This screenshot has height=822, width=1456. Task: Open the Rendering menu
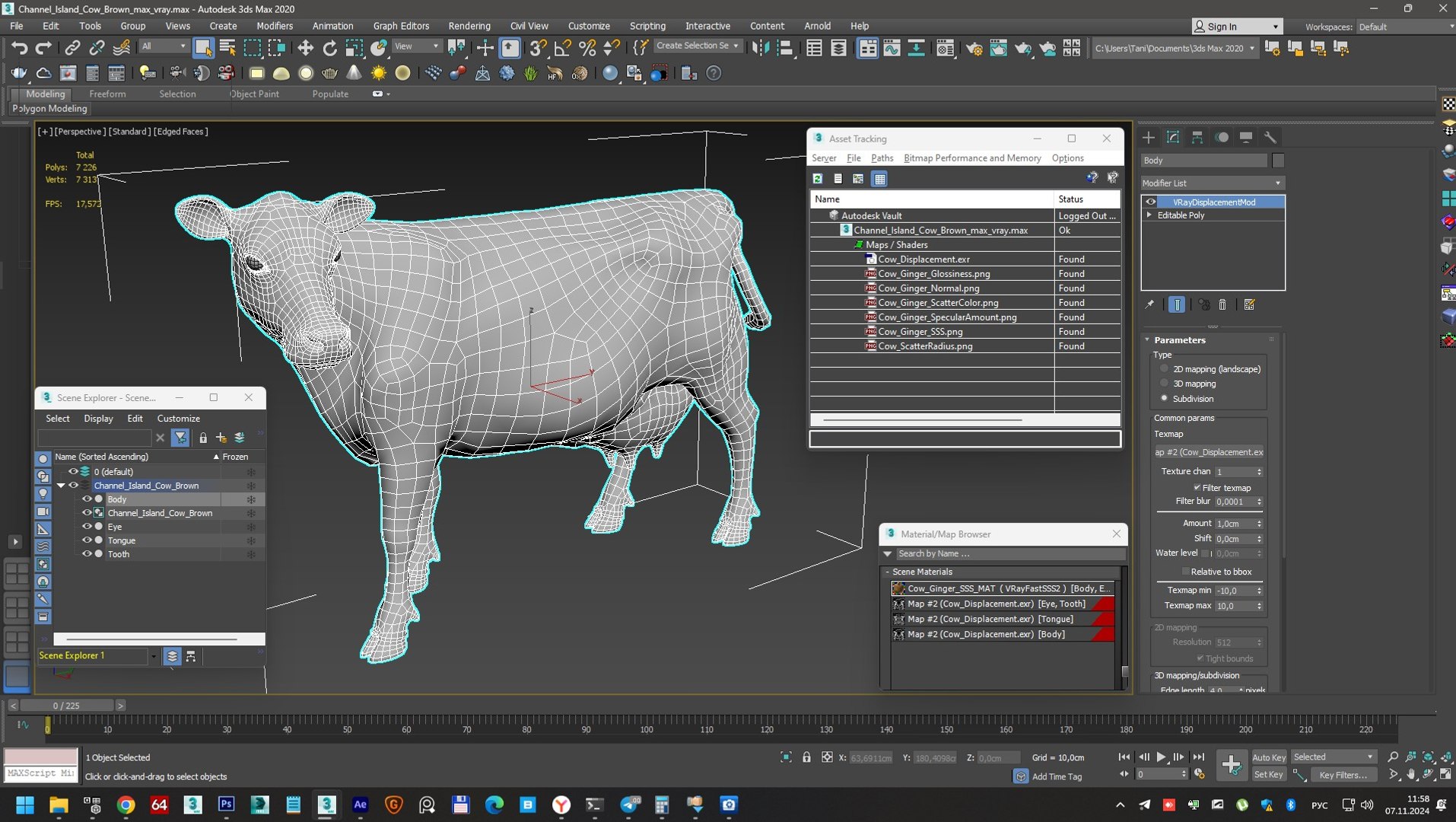coord(469,26)
